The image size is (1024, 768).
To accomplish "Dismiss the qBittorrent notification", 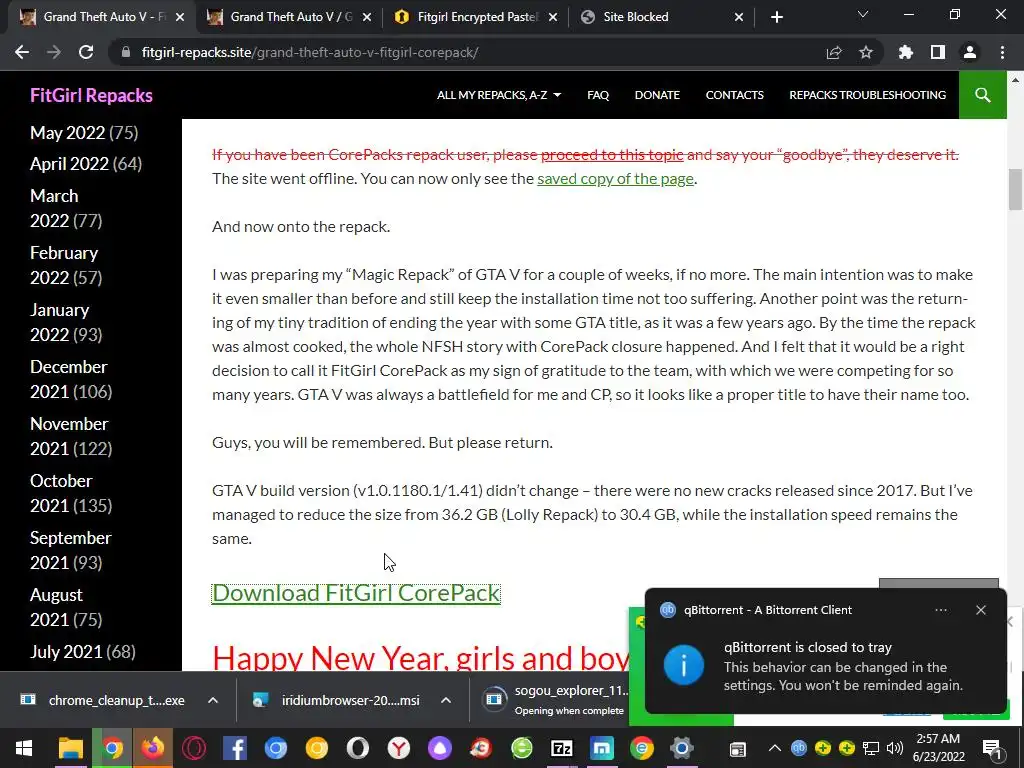I will [981, 610].
